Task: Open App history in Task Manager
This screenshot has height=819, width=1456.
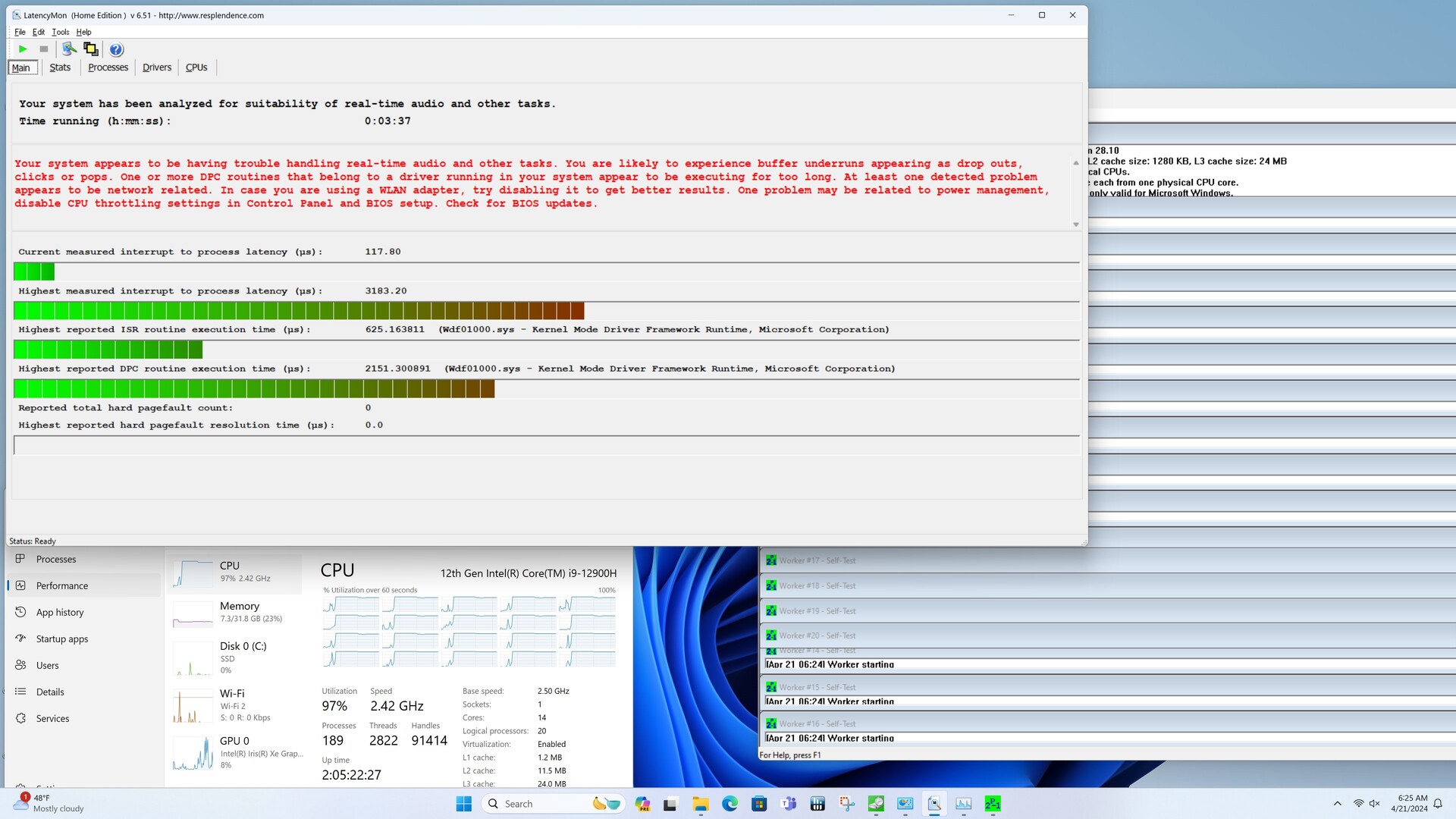Action: tap(60, 612)
